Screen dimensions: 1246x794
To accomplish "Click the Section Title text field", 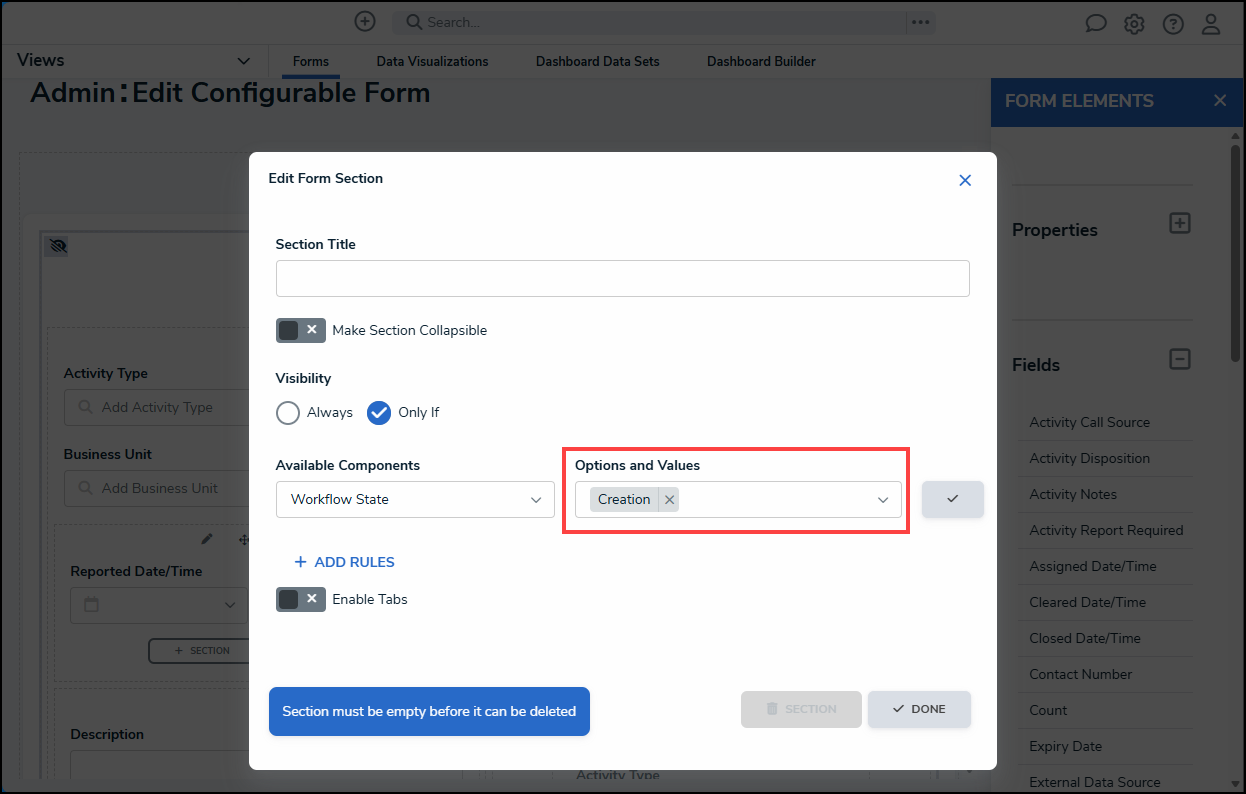I will tap(622, 278).
